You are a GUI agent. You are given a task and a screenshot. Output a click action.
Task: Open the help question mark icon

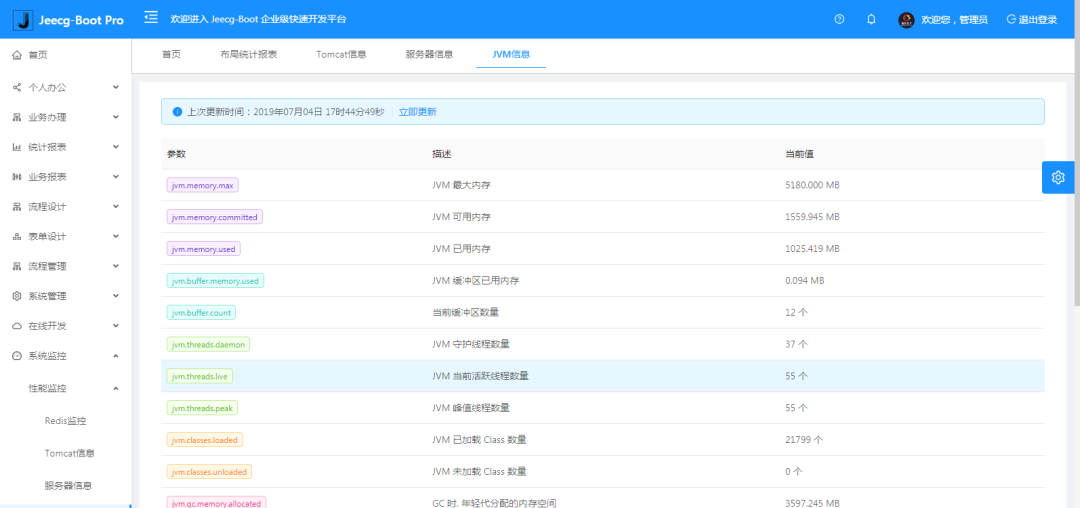(x=839, y=19)
